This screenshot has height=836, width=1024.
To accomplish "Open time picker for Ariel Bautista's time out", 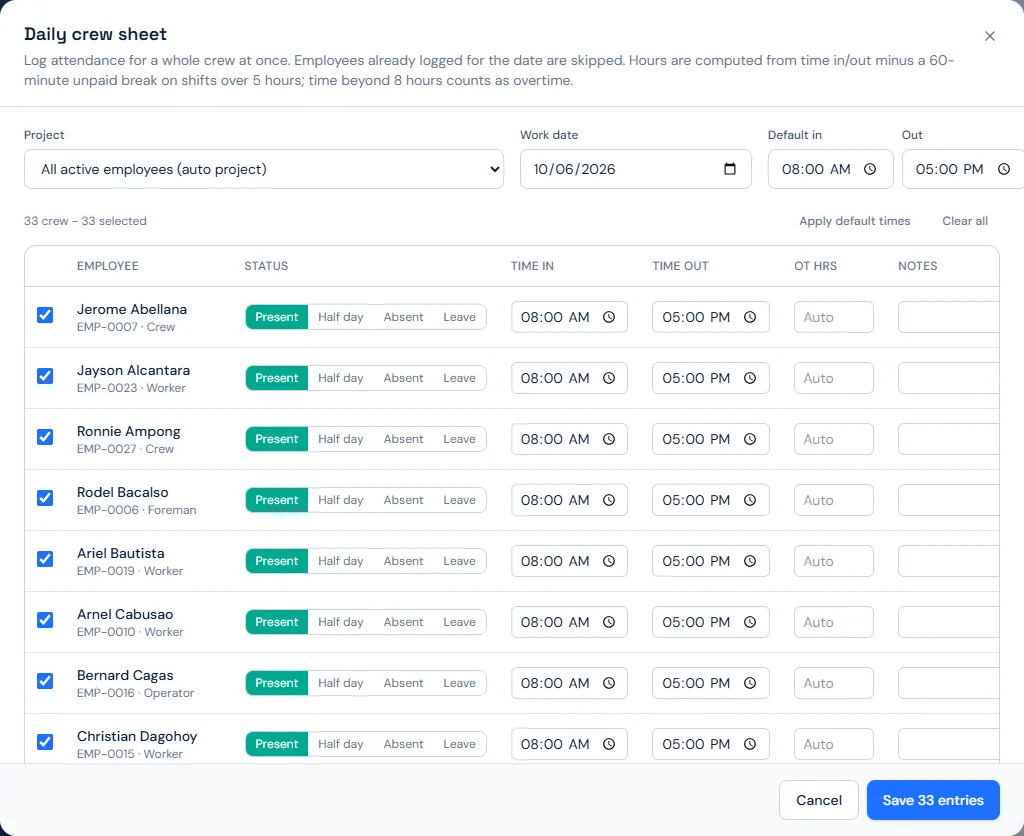I will pos(750,561).
